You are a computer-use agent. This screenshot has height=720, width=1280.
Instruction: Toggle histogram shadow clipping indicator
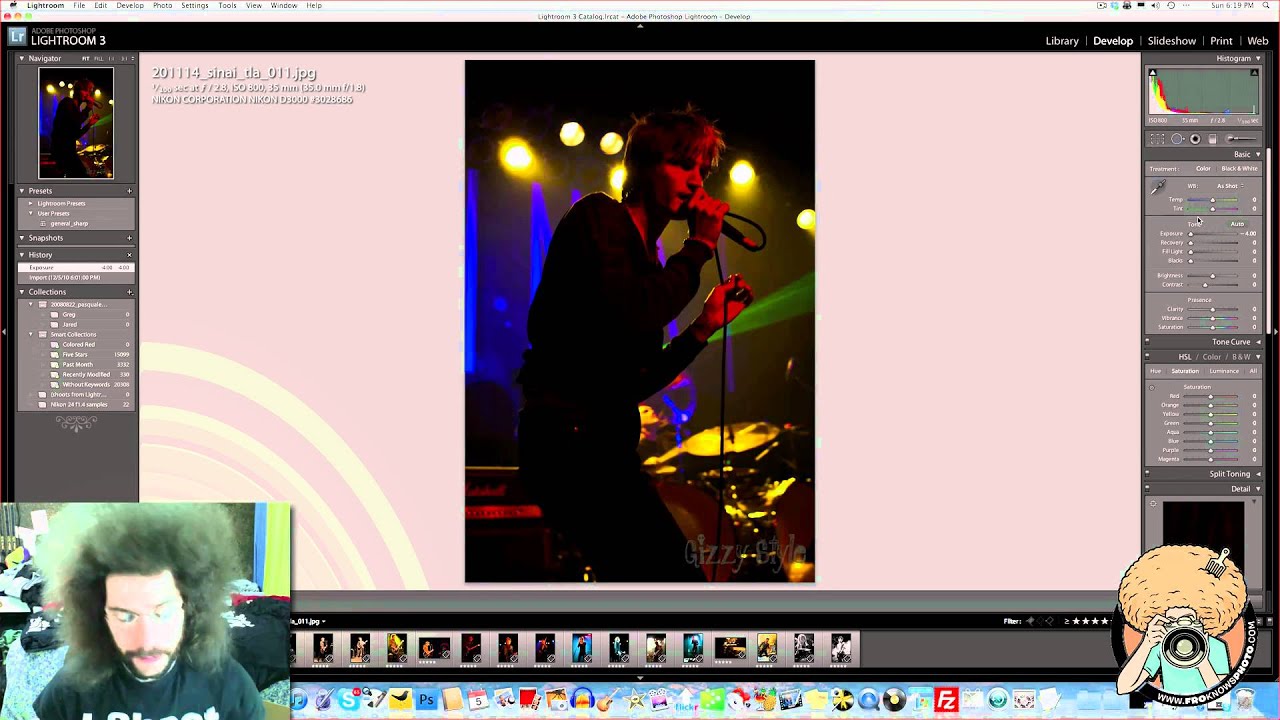coord(1152,73)
